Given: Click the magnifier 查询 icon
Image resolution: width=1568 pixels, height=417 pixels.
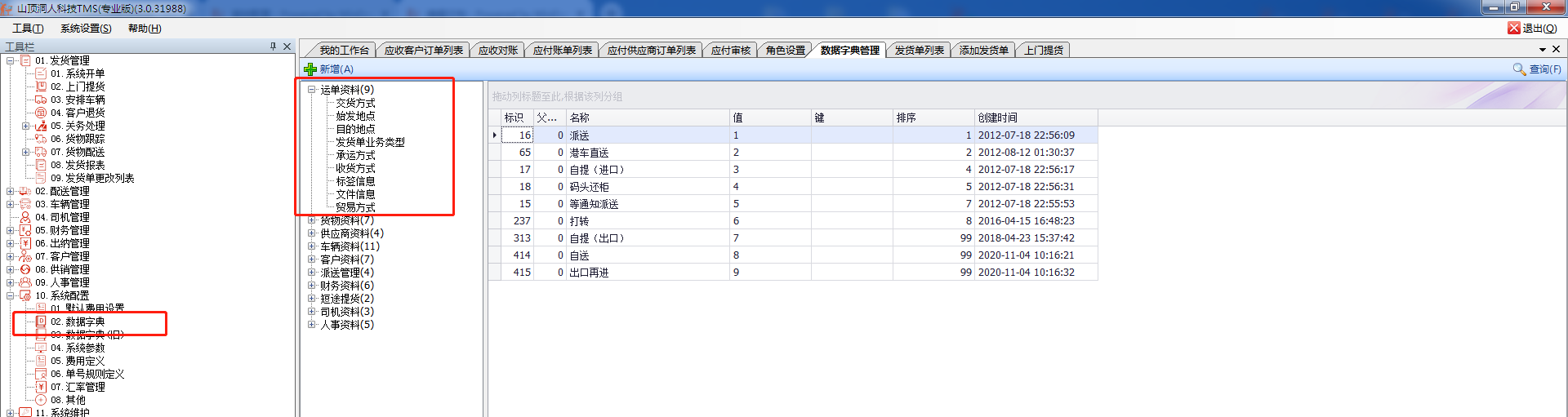Looking at the screenshot, I should pyautogui.click(x=1519, y=69).
